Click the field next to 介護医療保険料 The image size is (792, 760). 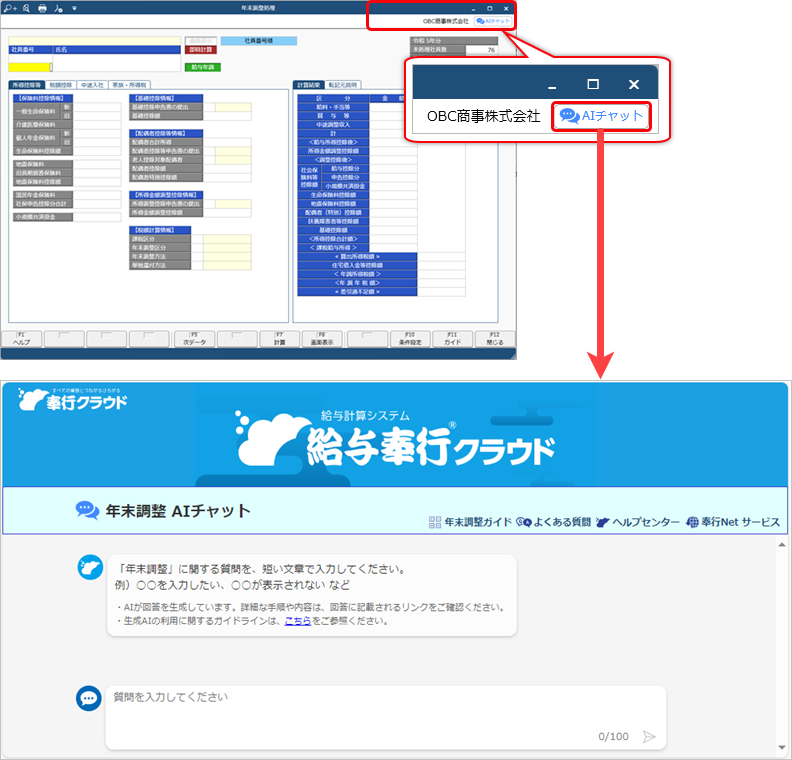97,125
